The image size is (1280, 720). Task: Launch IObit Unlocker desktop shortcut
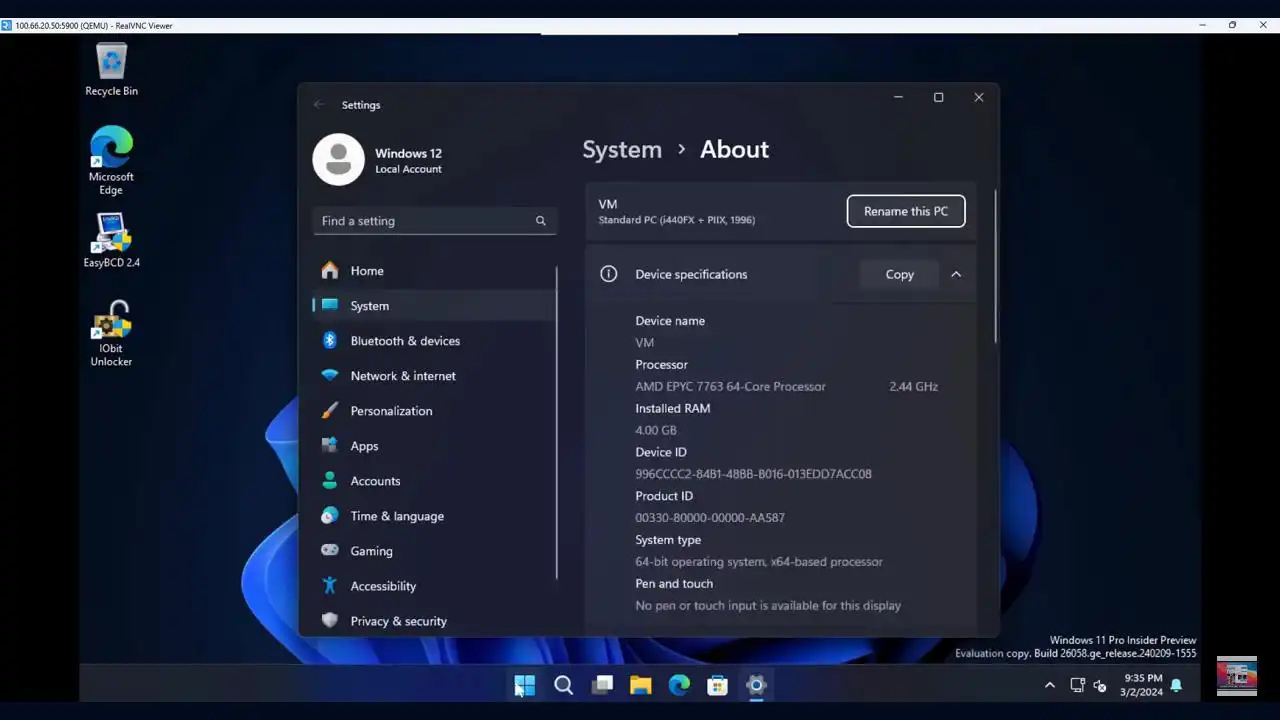coord(111,334)
